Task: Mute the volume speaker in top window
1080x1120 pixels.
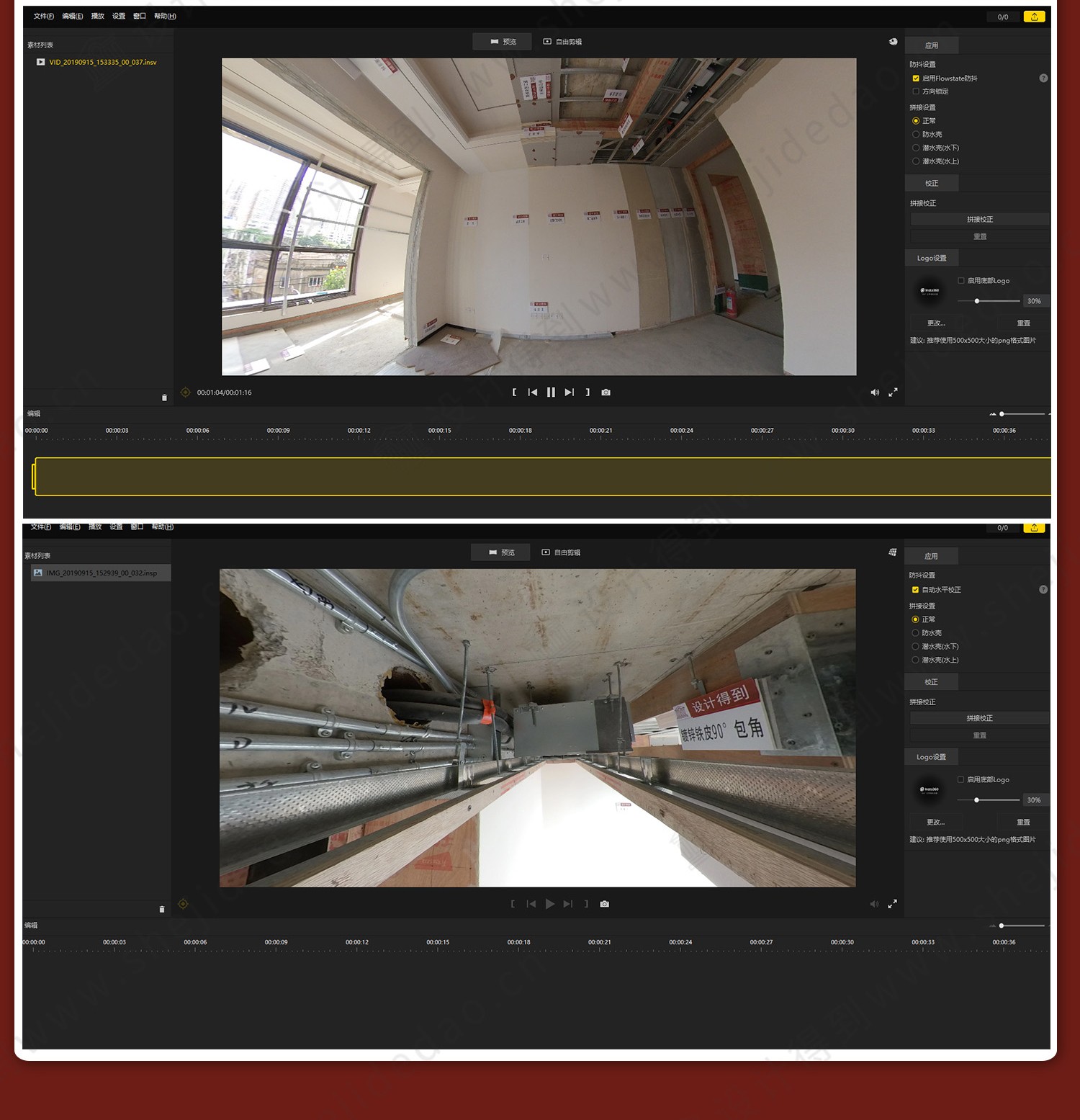Action: click(875, 393)
